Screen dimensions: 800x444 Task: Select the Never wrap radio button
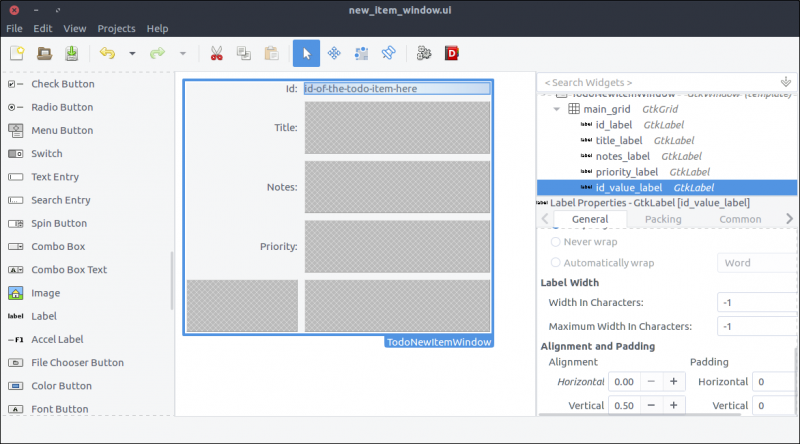(x=556, y=241)
